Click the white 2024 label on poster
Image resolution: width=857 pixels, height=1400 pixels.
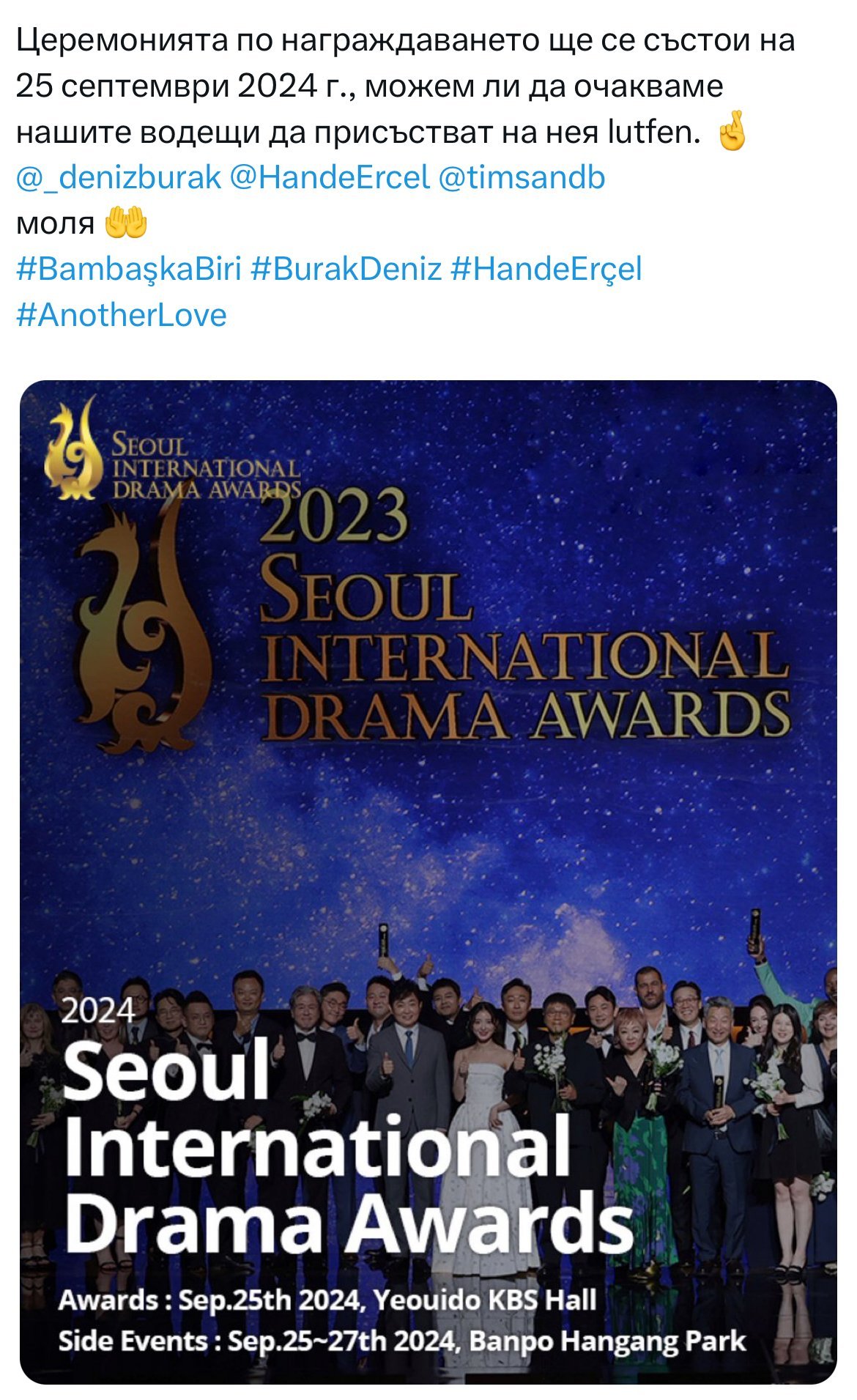tap(98, 1012)
